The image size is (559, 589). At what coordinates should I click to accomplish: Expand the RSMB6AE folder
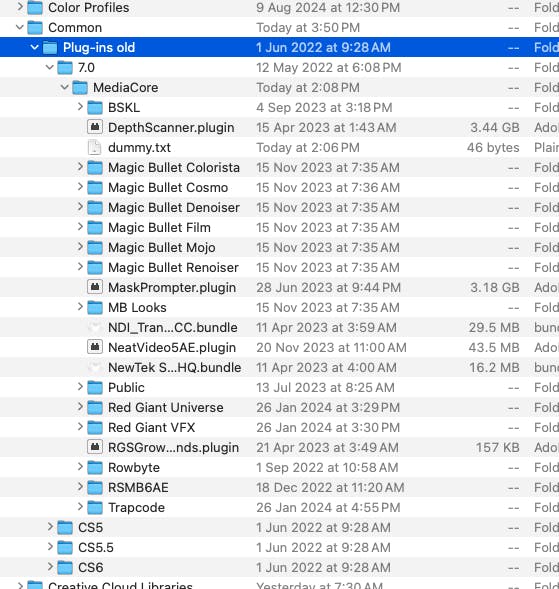[80, 486]
